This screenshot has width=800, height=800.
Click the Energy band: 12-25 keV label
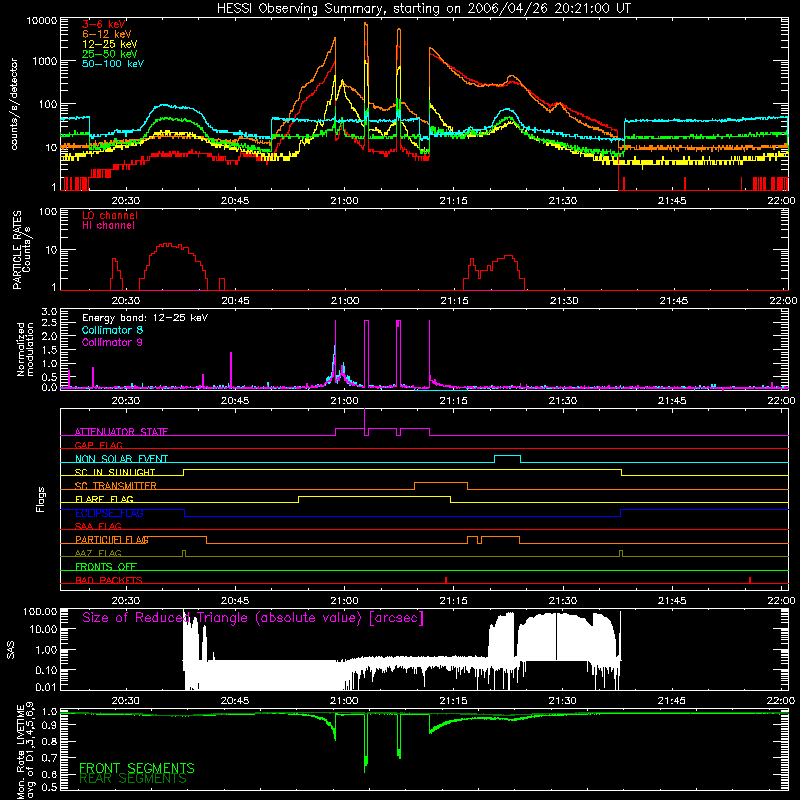pos(145,318)
